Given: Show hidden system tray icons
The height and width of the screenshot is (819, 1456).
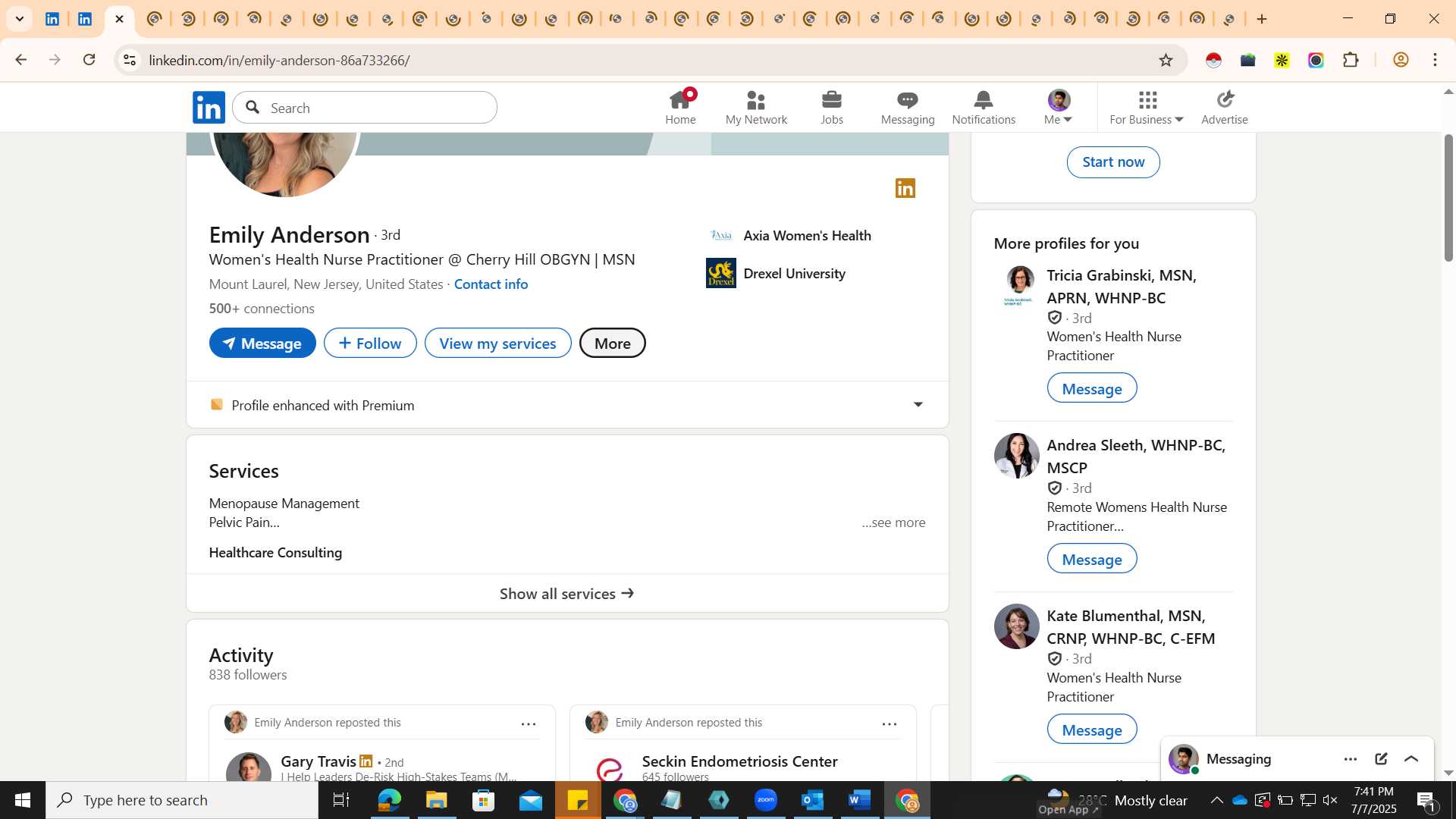Looking at the screenshot, I should tap(1216, 800).
